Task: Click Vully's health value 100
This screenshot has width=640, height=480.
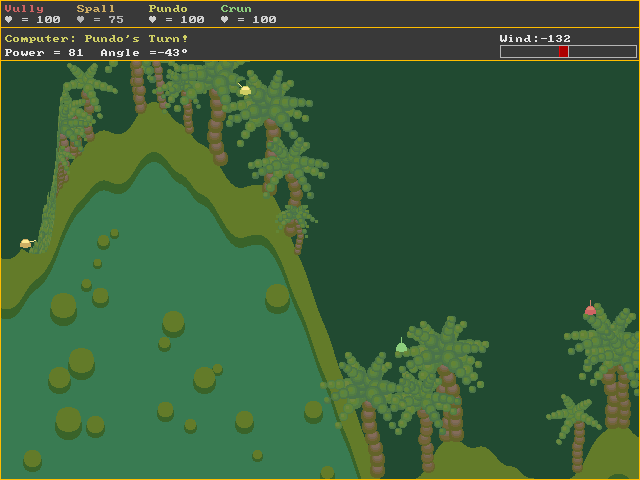Action: click(x=48, y=20)
